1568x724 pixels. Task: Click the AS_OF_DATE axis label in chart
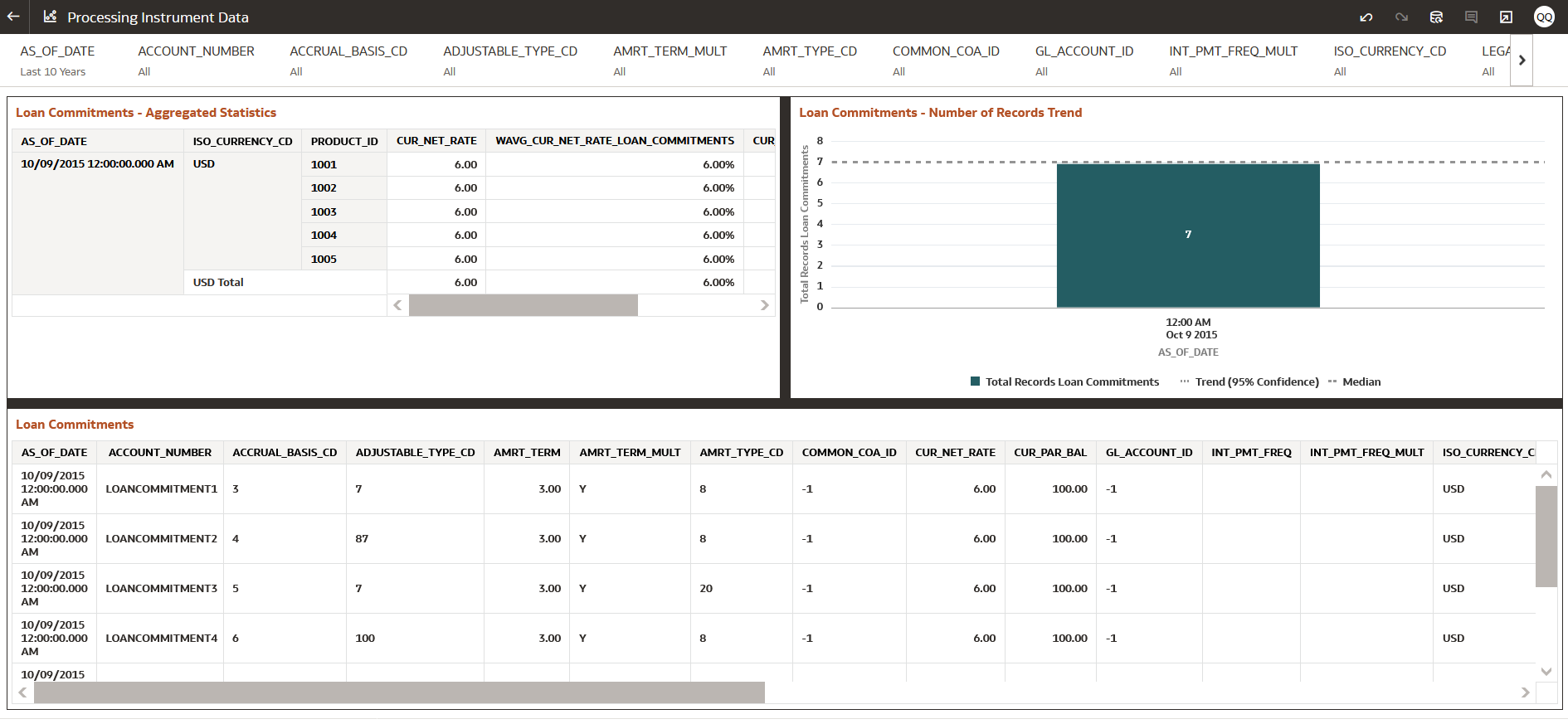[1188, 352]
